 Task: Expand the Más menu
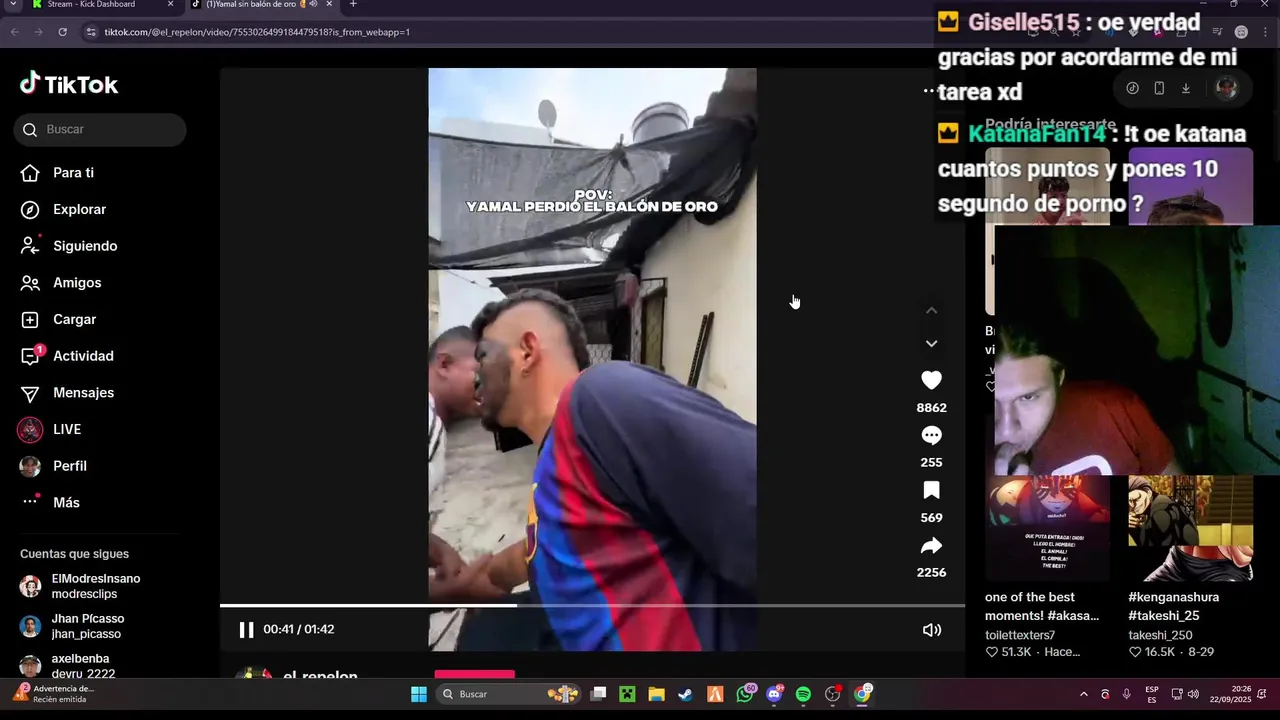tap(51, 502)
